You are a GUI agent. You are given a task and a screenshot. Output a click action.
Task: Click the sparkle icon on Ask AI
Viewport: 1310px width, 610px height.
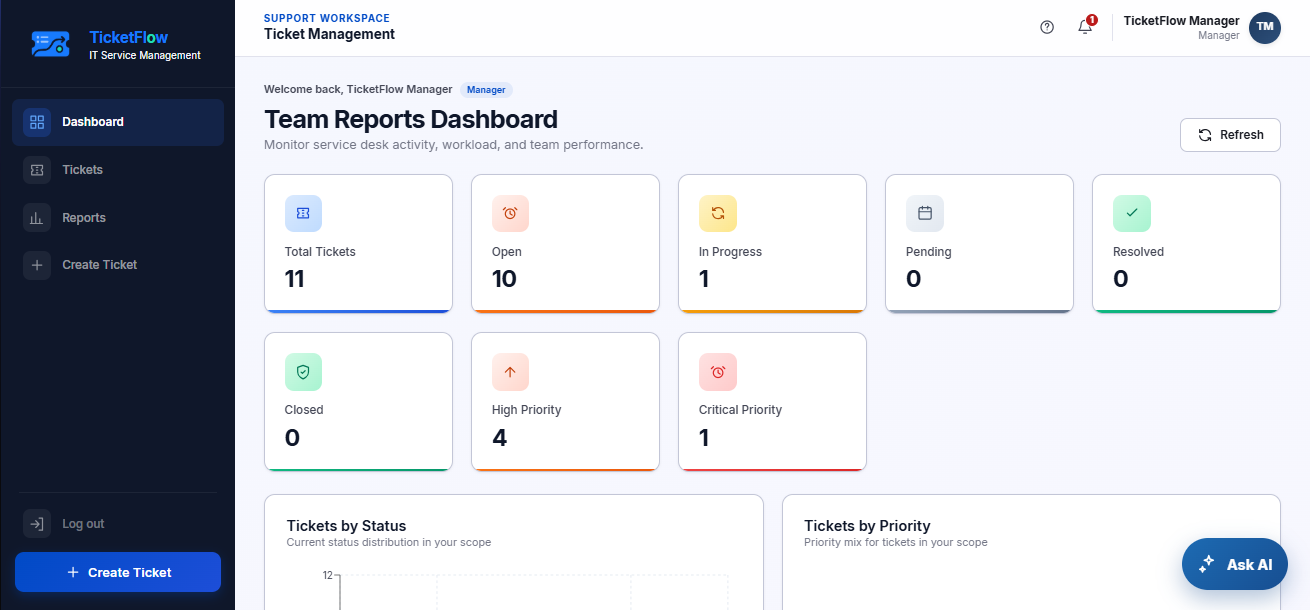point(1207,564)
